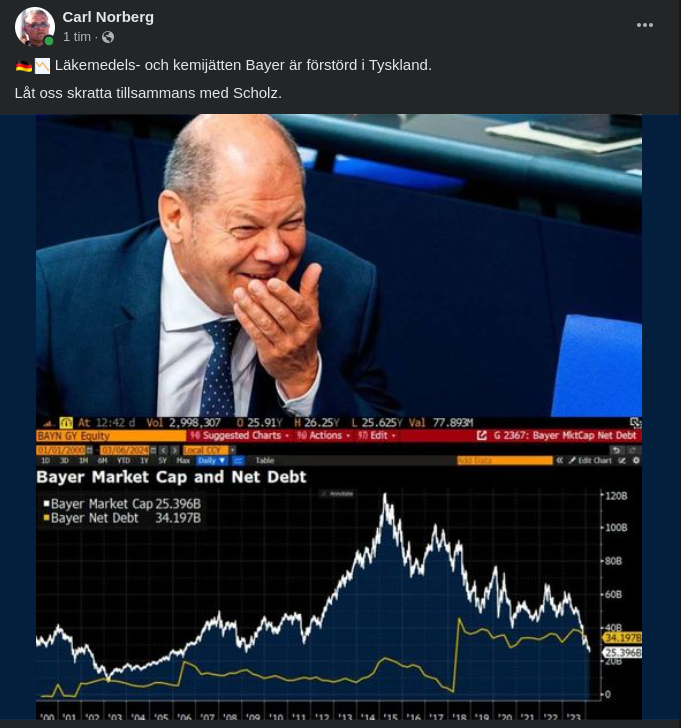Click the yellow Bayer Net Debt legend marker
This screenshot has height=728, width=681.
coord(46,518)
